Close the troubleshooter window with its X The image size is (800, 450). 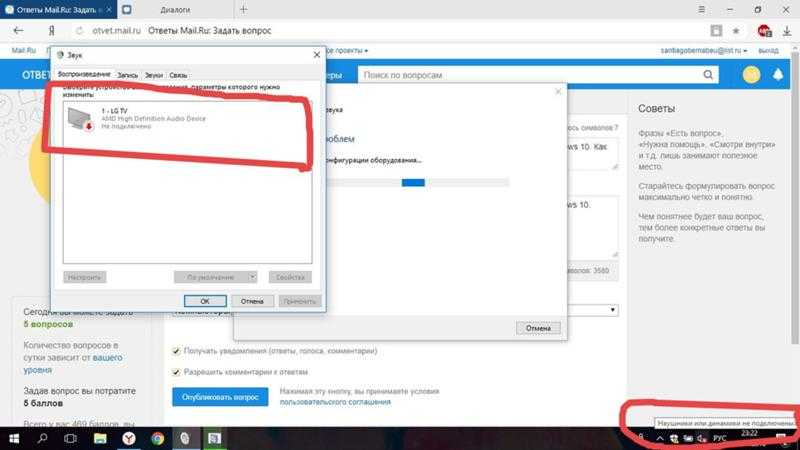pyautogui.click(x=558, y=91)
